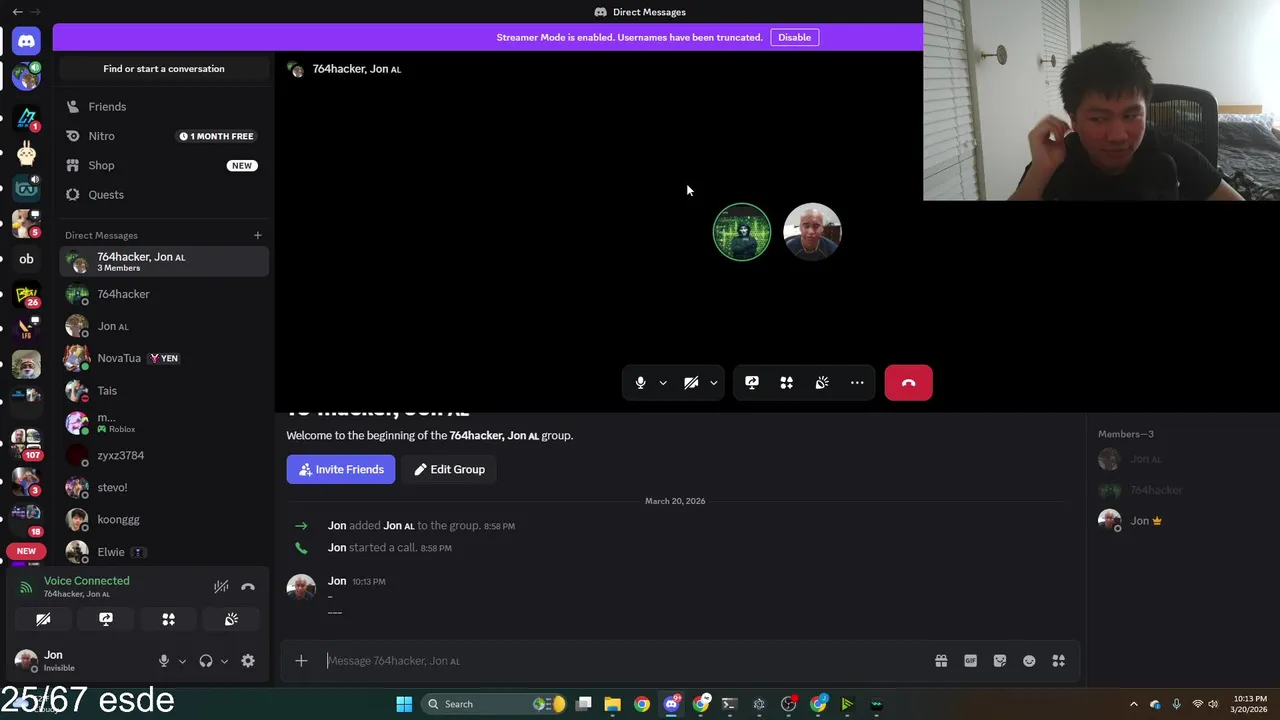Image resolution: width=1280 pixels, height=720 pixels.
Task: Disable Streamer Mode from the banner
Action: coord(795,37)
